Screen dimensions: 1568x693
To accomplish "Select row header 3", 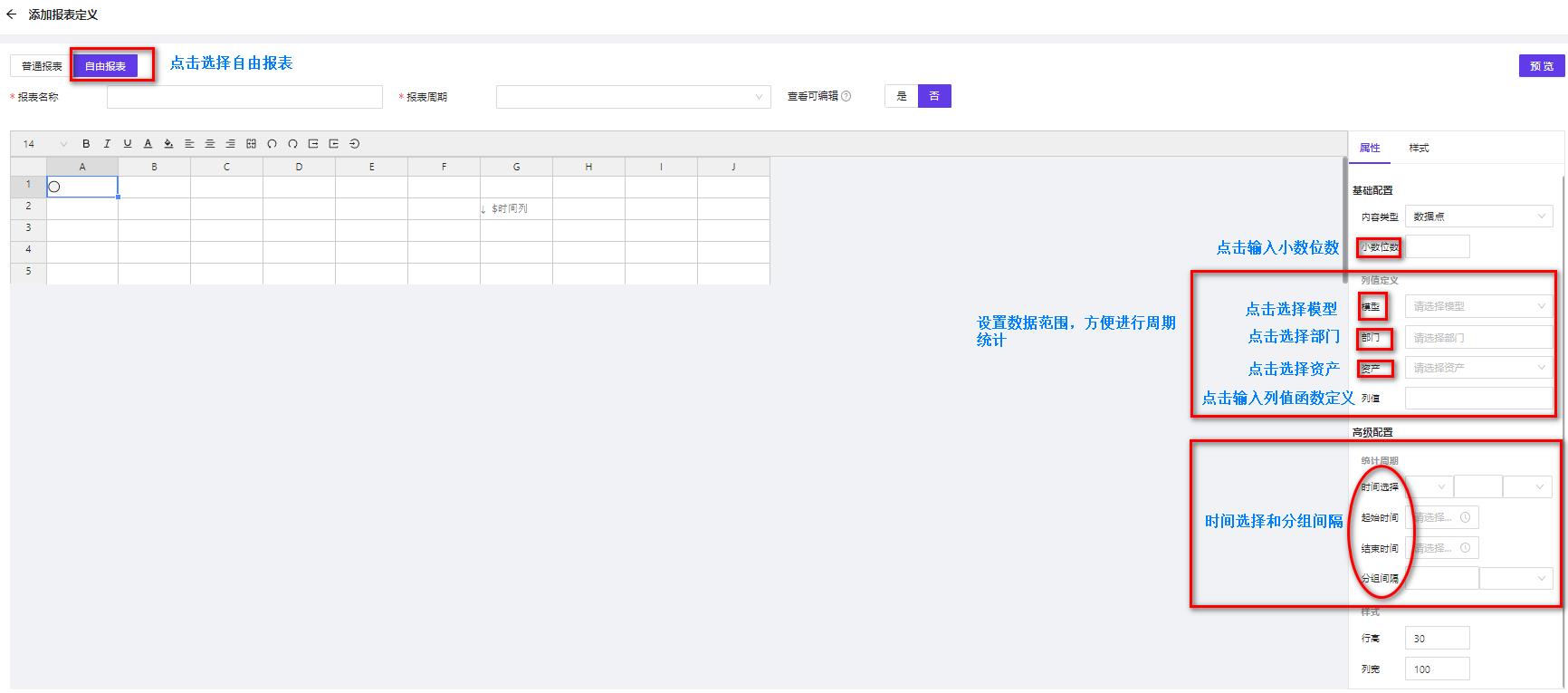I will 28,229.
